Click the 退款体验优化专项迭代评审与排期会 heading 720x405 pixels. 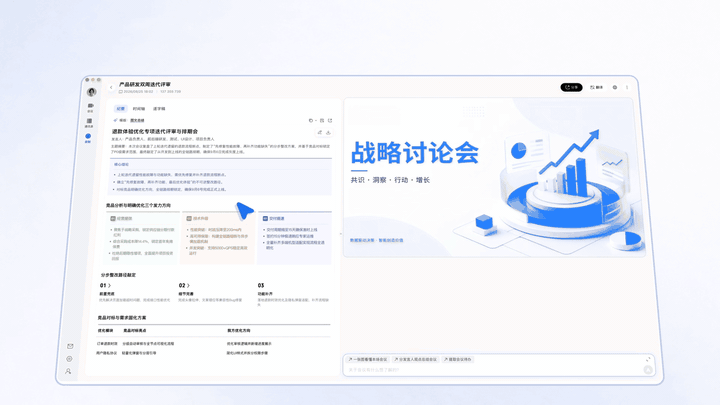[x=155, y=131]
